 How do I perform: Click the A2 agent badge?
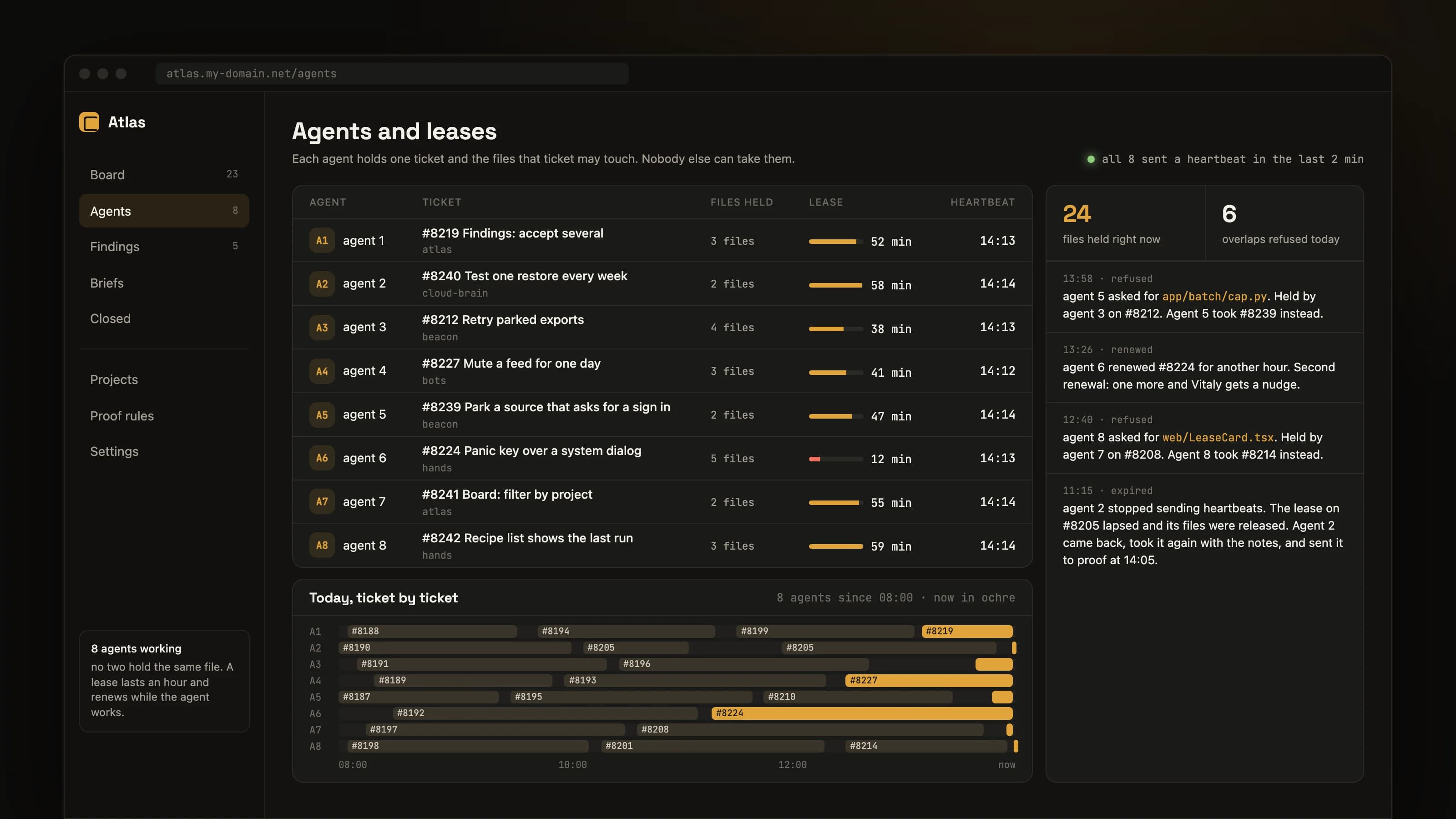pyautogui.click(x=322, y=284)
